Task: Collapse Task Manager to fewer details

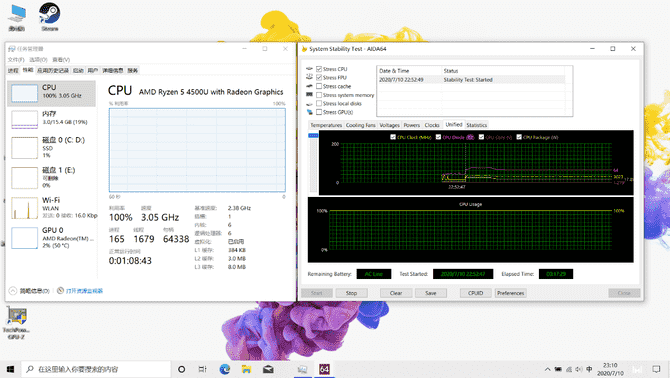Action: point(29,291)
